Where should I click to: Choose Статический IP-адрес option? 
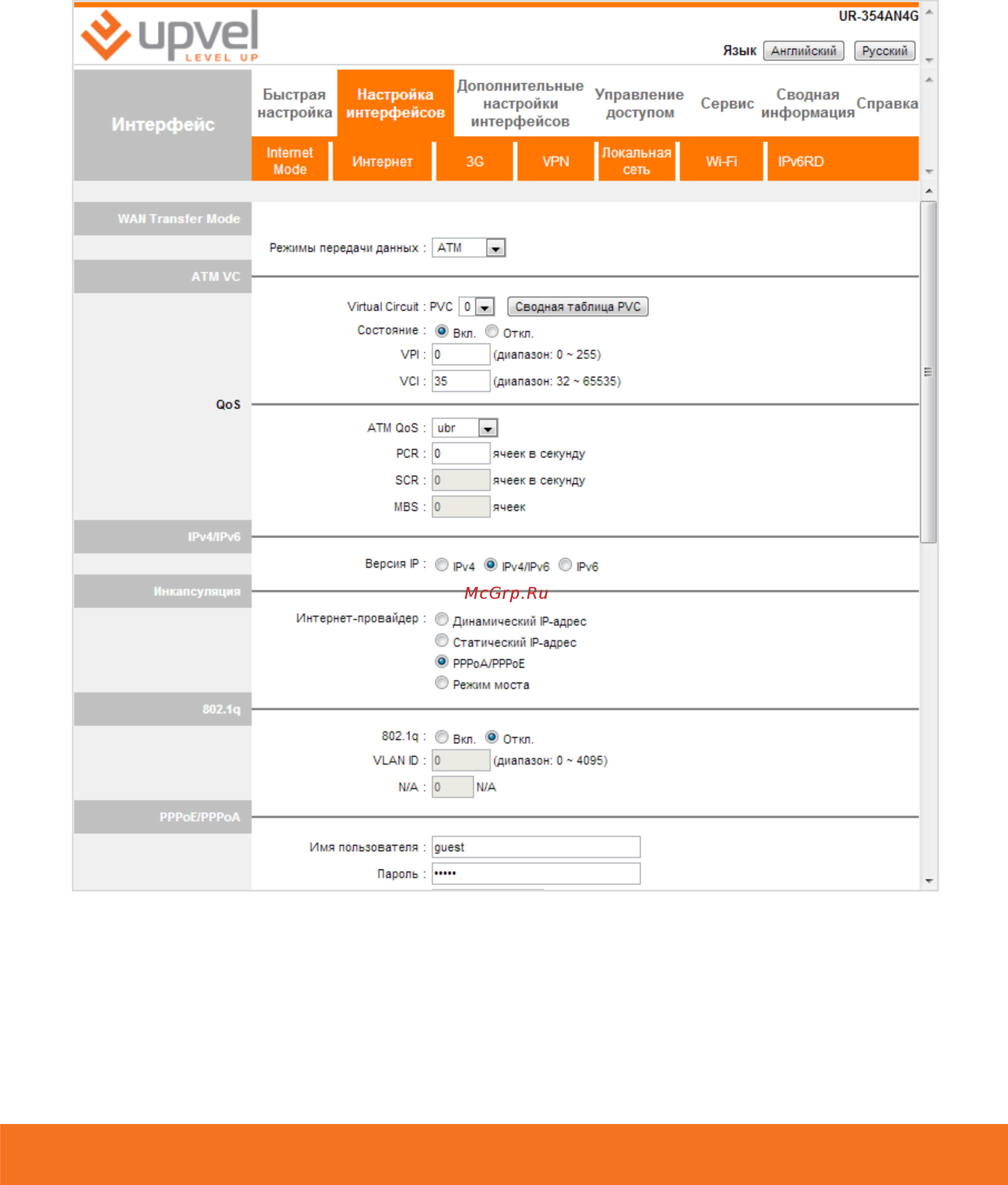(442, 640)
